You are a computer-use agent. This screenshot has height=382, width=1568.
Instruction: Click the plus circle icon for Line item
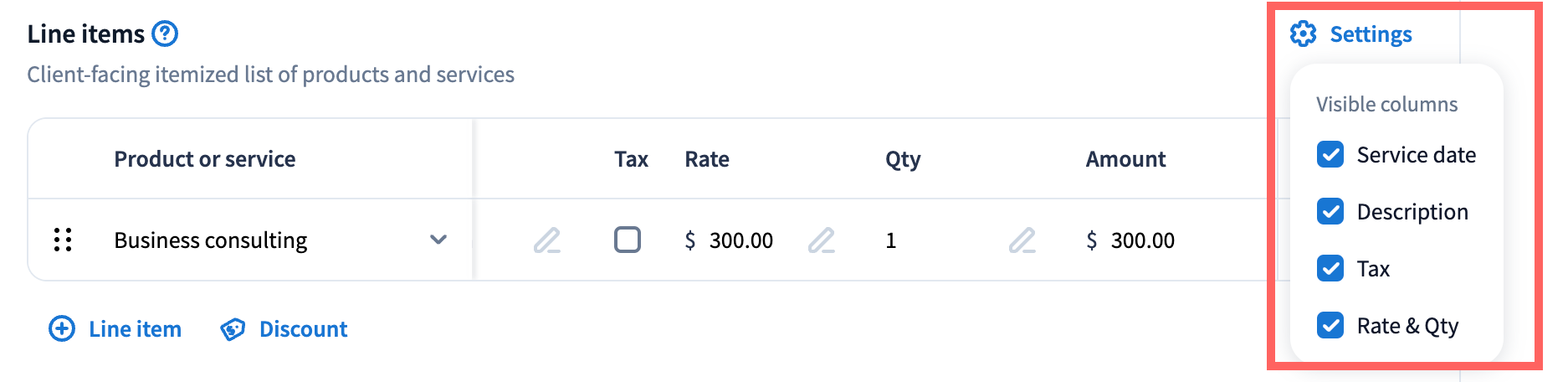[x=62, y=329]
